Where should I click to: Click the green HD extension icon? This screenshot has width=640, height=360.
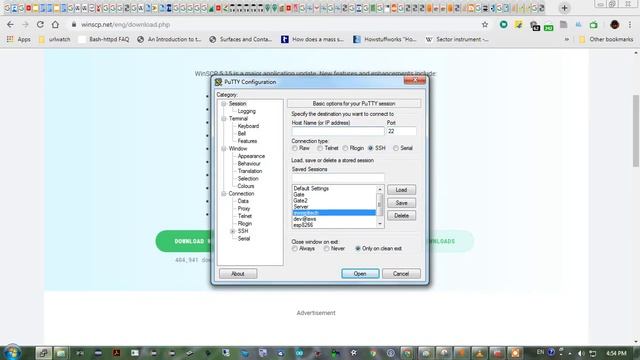[x=549, y=27]
